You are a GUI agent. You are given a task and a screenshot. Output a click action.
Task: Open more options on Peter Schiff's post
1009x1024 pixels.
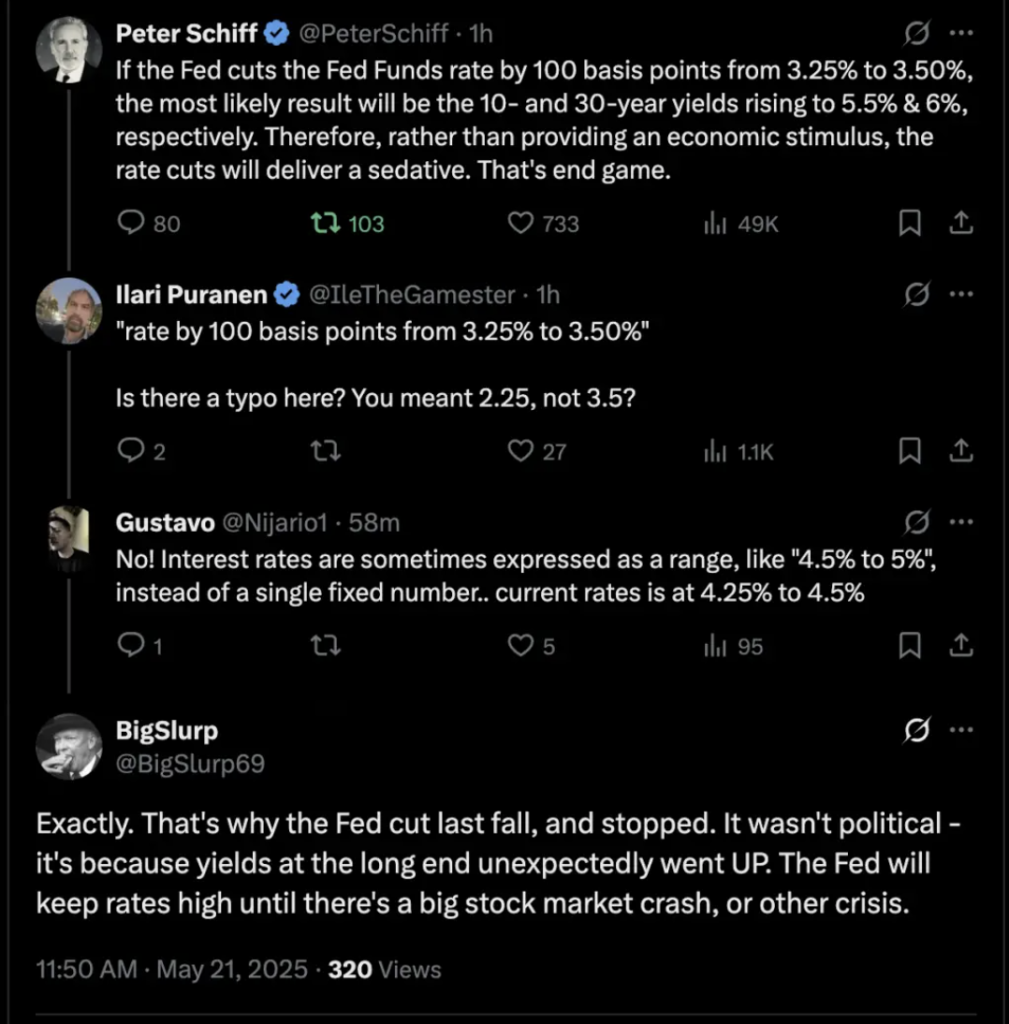click(961, 33)
